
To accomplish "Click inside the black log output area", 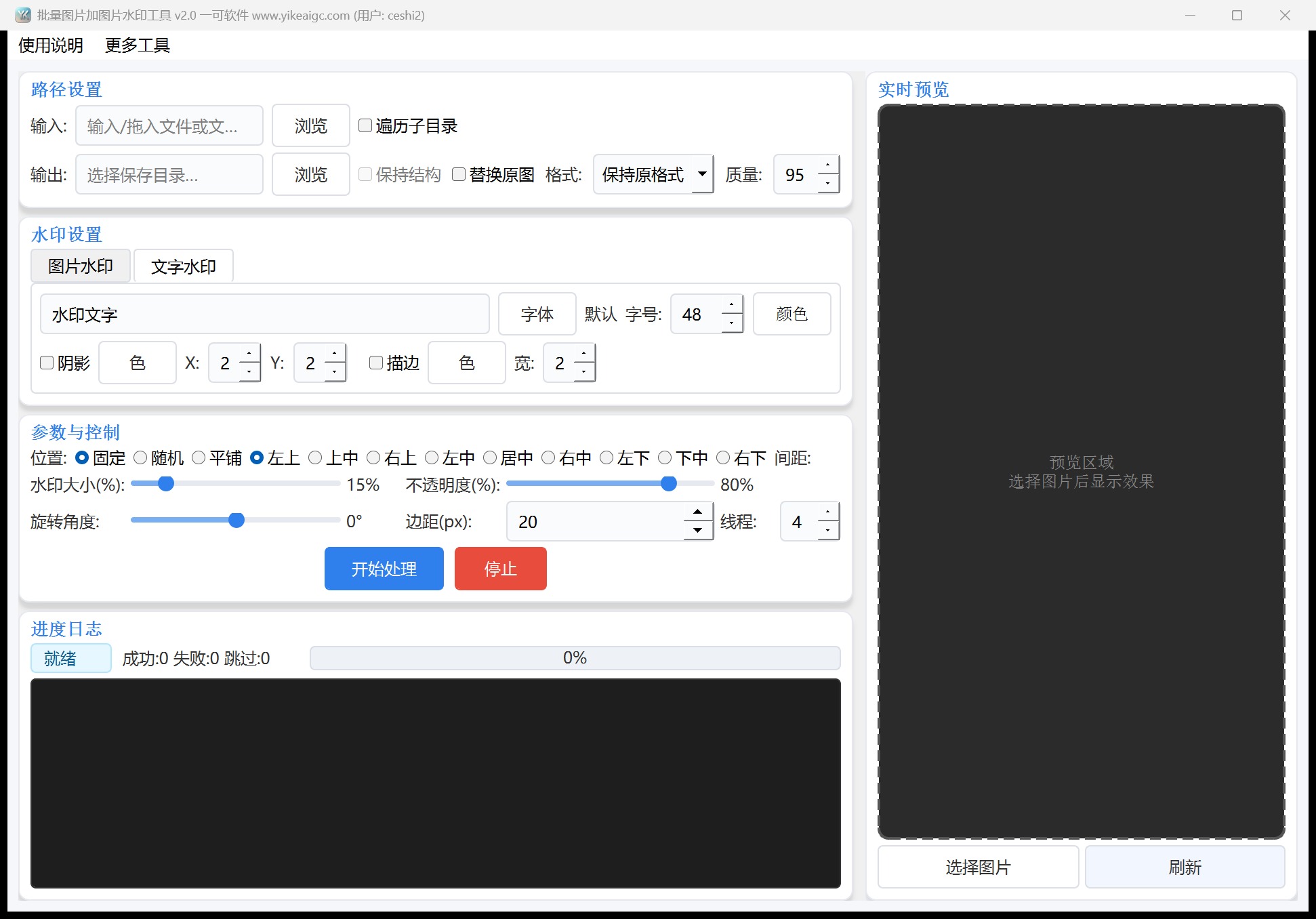I will click(436, 783).
